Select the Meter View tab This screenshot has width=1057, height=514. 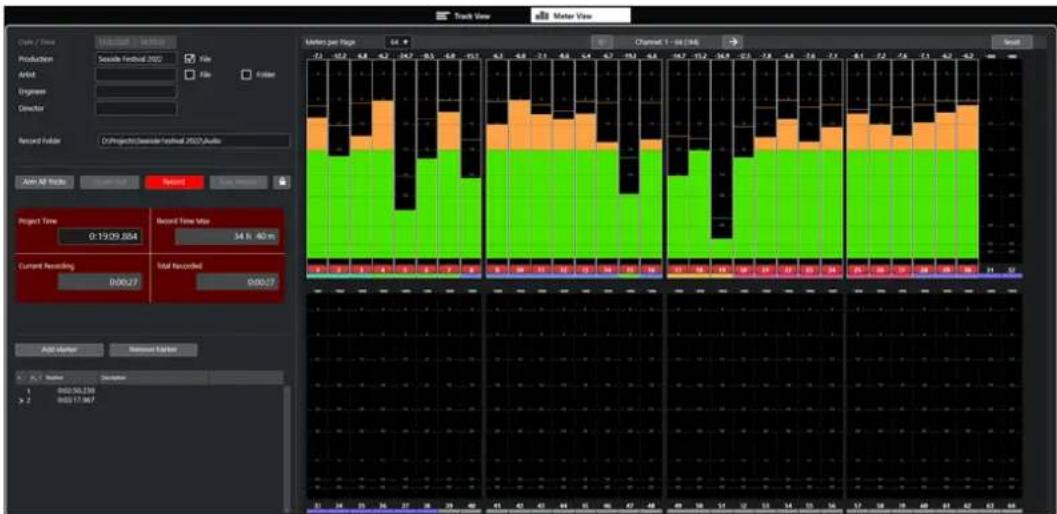click(580, 16)
